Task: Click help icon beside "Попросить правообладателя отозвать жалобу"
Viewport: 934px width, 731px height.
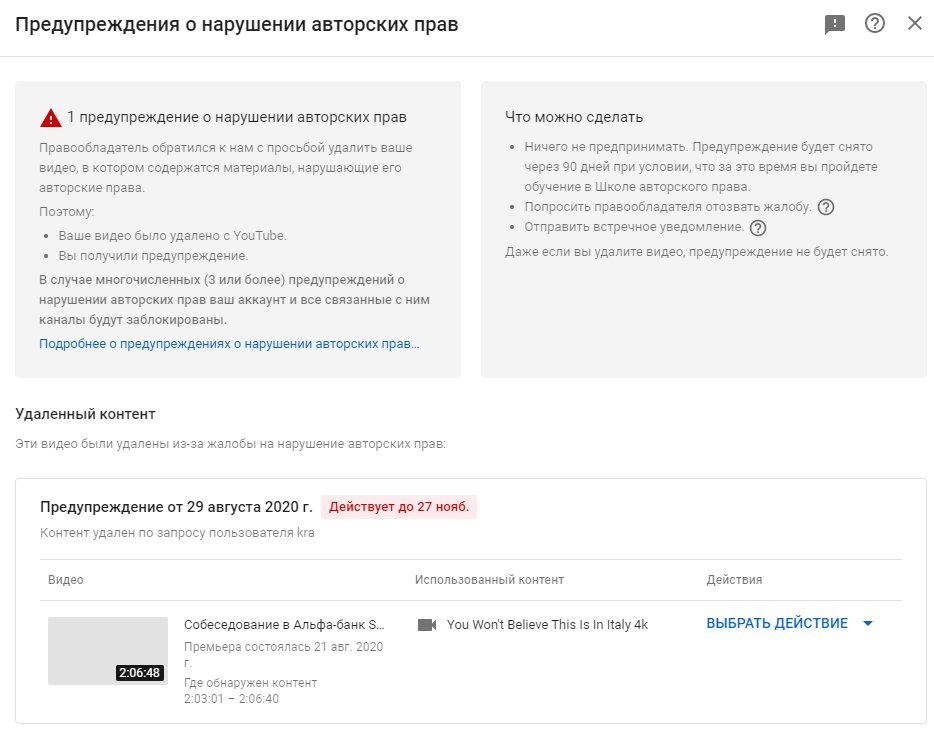Action: pos(826,207)
